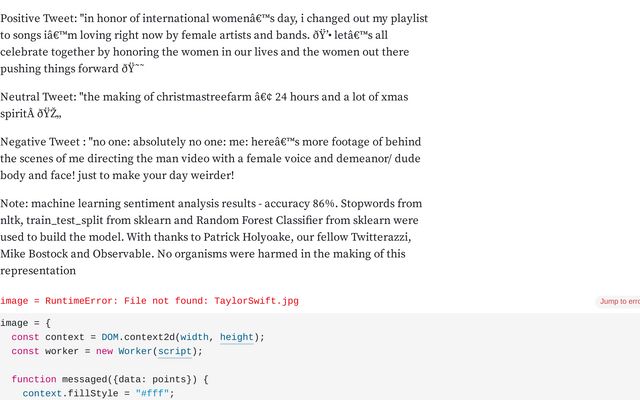640x400 pixels.
Task: Click the DOM token in code cell
Action: click(110, 337)
